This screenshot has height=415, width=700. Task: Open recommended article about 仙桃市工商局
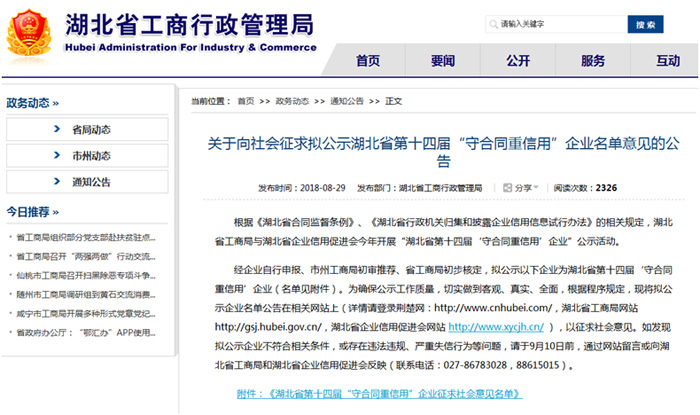85,274
